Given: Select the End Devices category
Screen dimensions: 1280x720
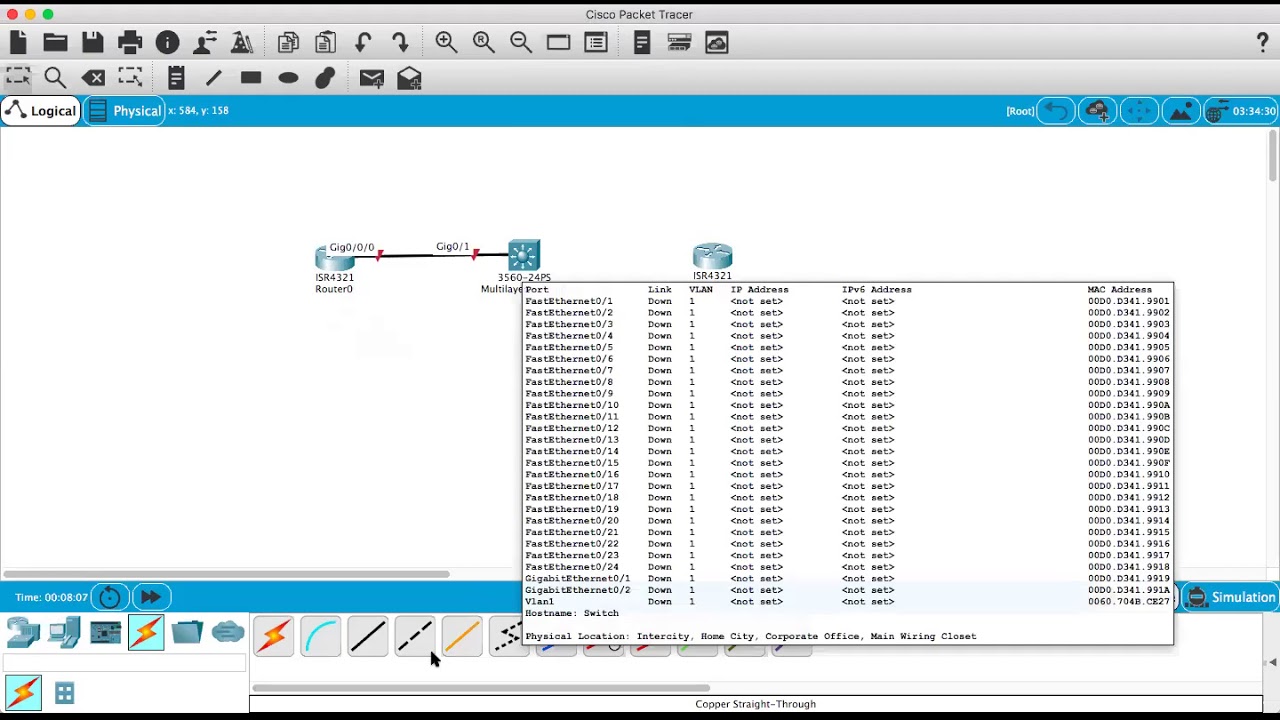Looking at the screenshot, I should tap(65, 633).
